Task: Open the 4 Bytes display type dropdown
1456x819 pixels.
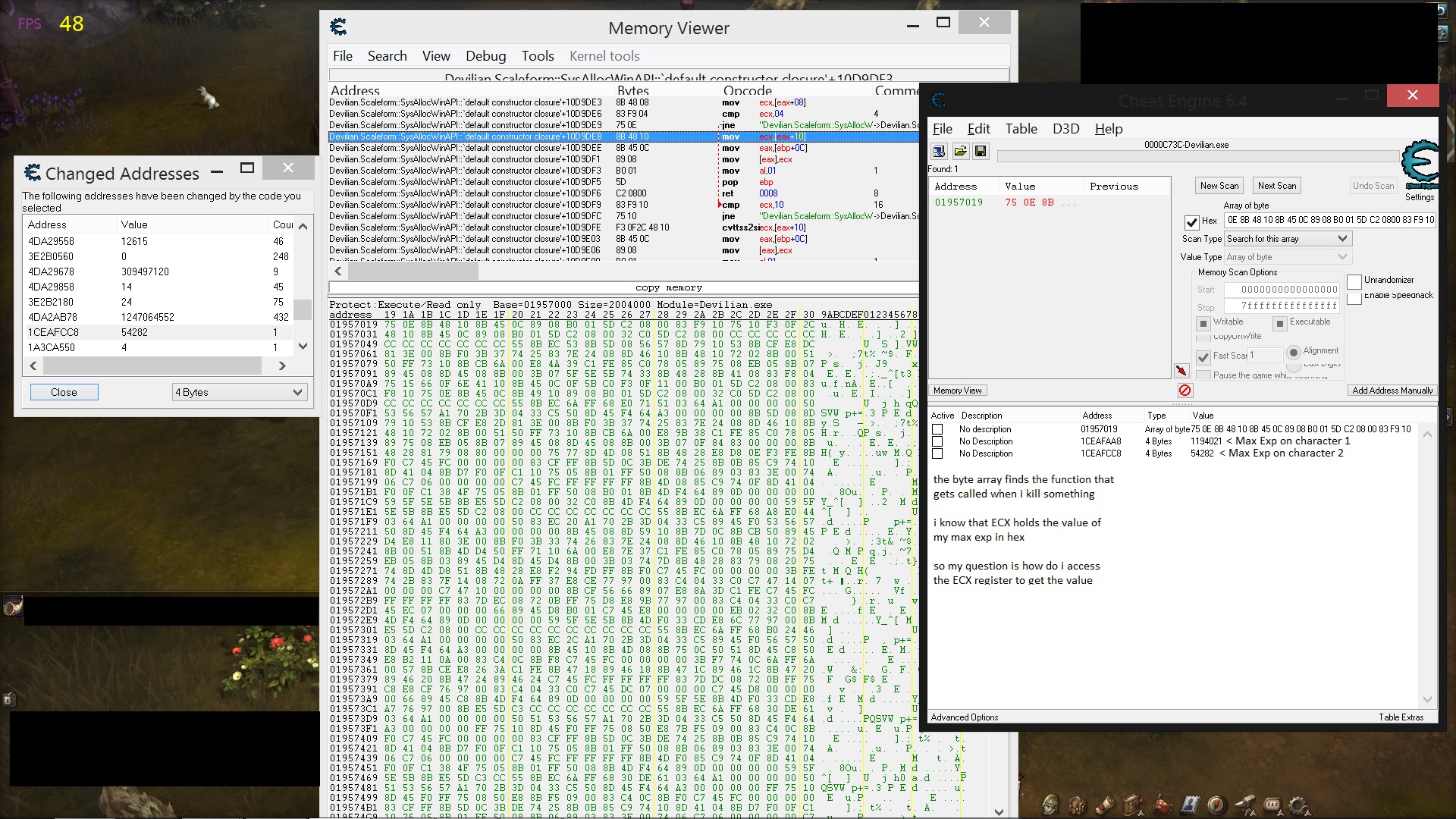Action: 239,392
